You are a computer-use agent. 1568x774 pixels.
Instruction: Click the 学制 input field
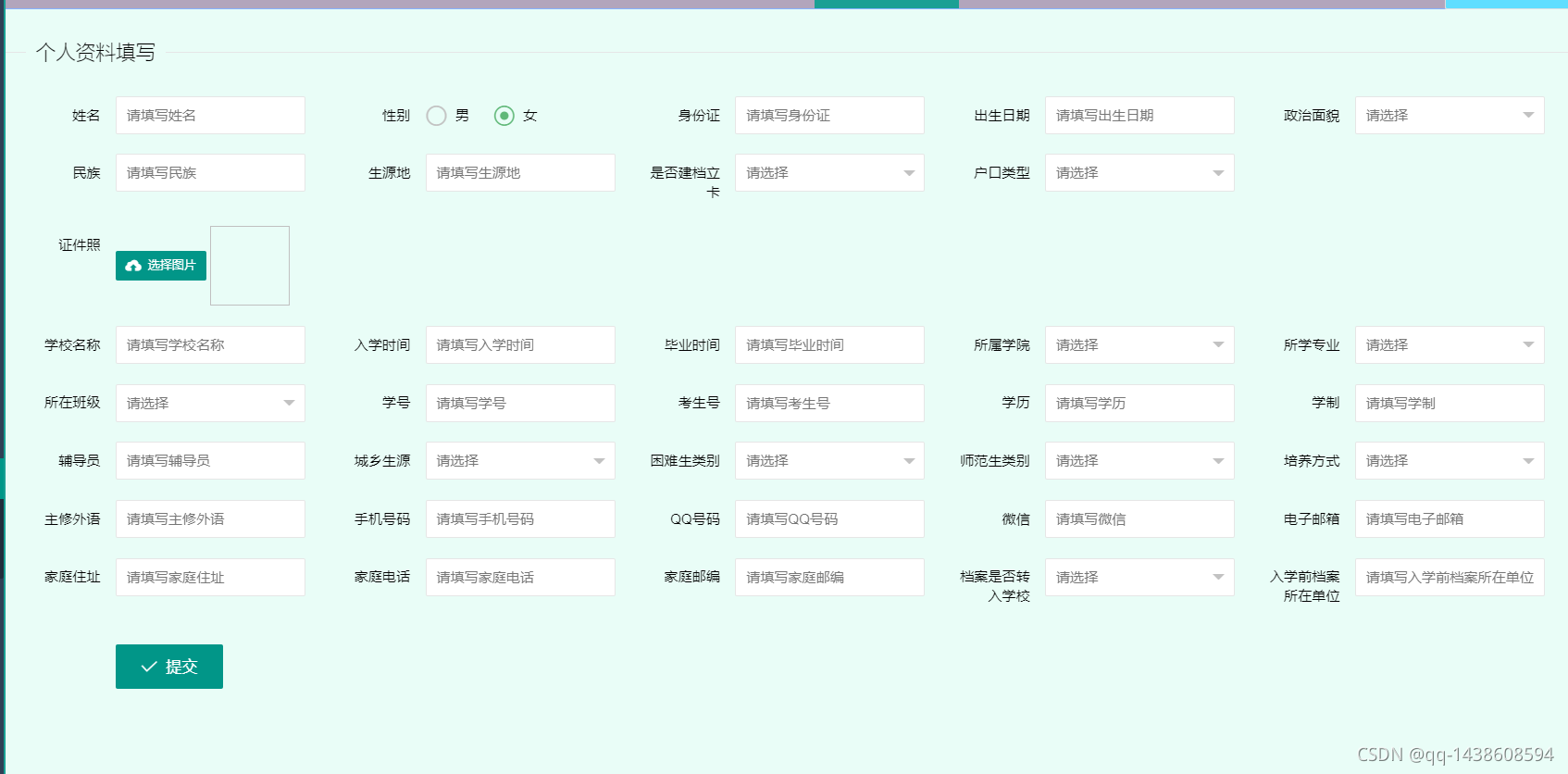pyautogui.click(x=1450, y=404)
